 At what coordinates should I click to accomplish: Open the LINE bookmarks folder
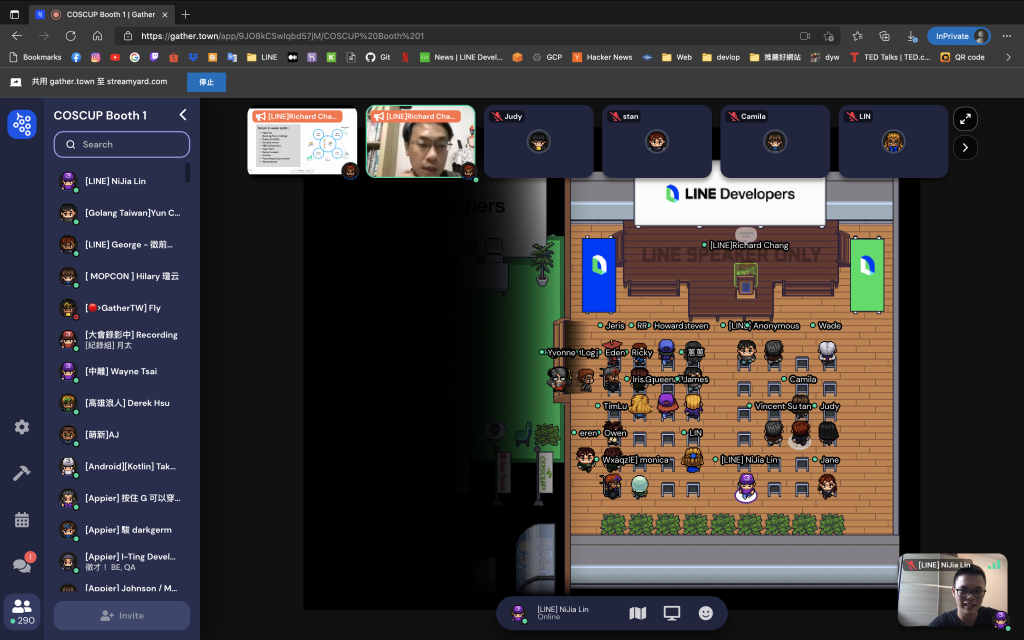point(262,57)
